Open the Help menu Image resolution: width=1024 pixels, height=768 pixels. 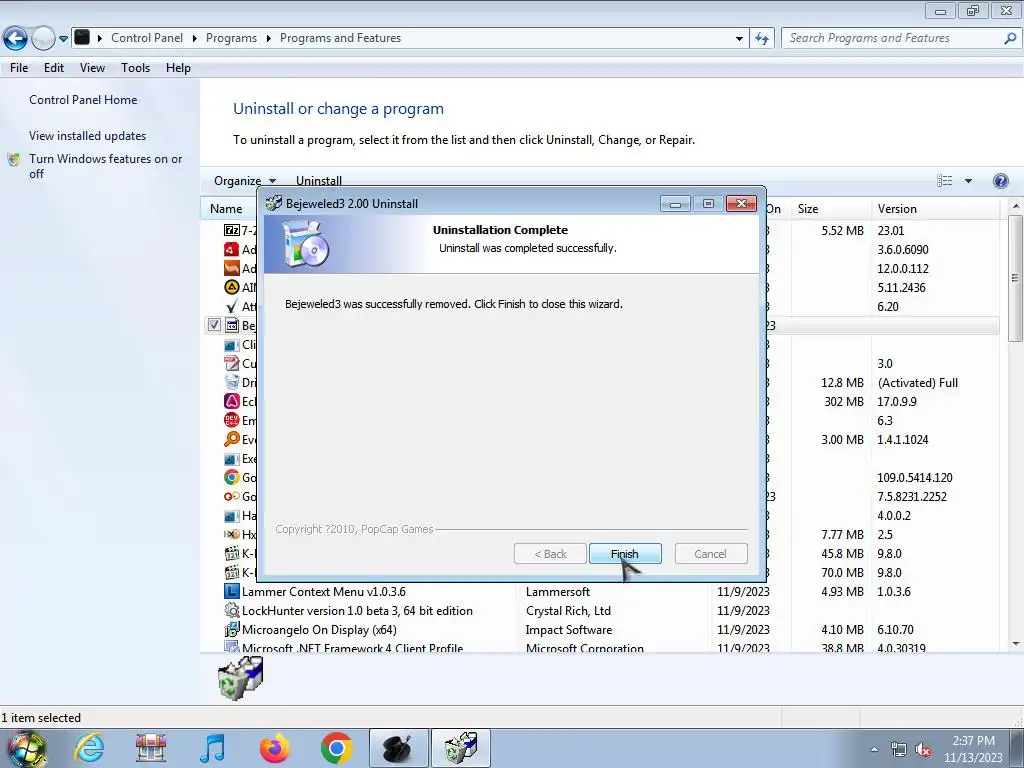178,68
